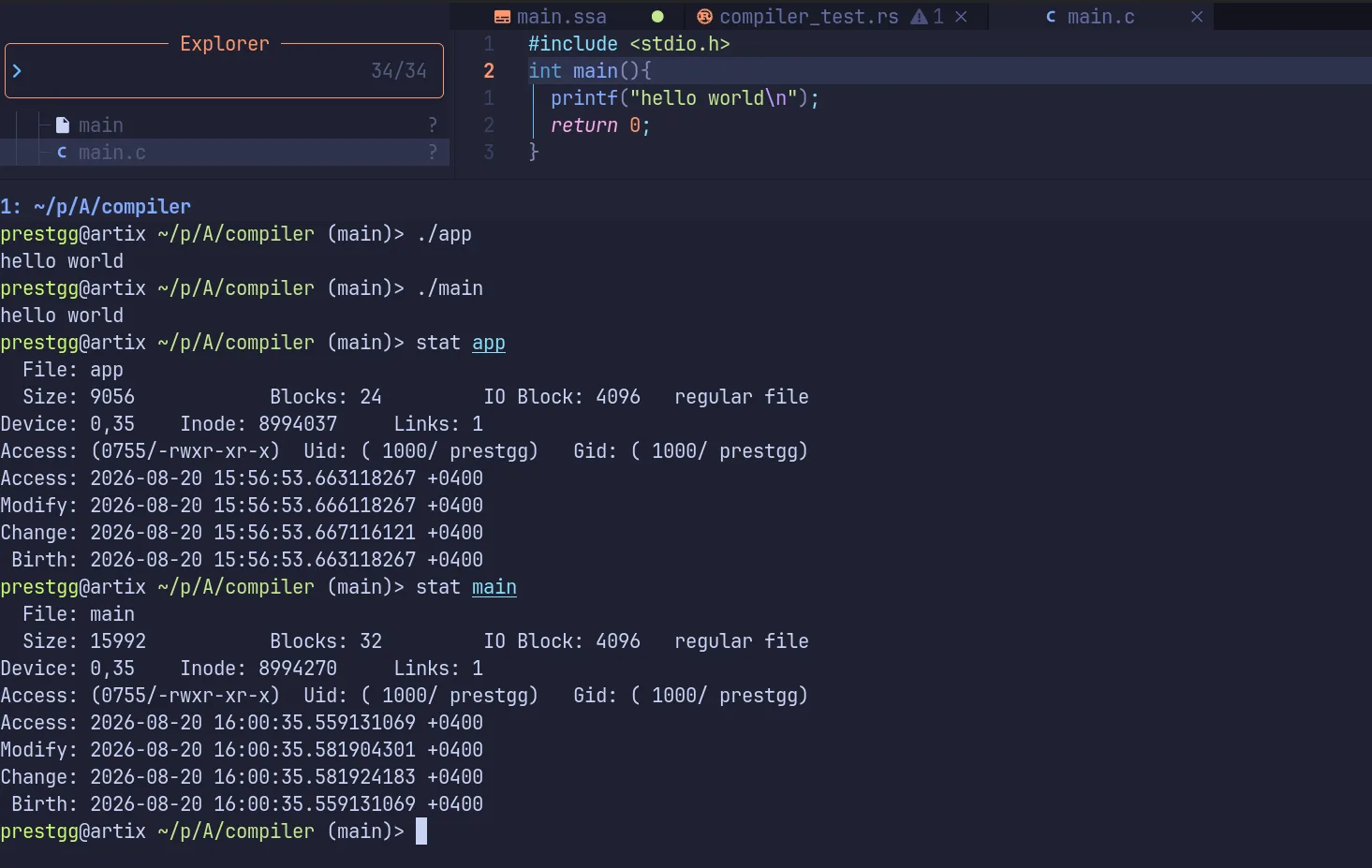
Task: Click the return 0; line
Action: (x=600, y=125)
